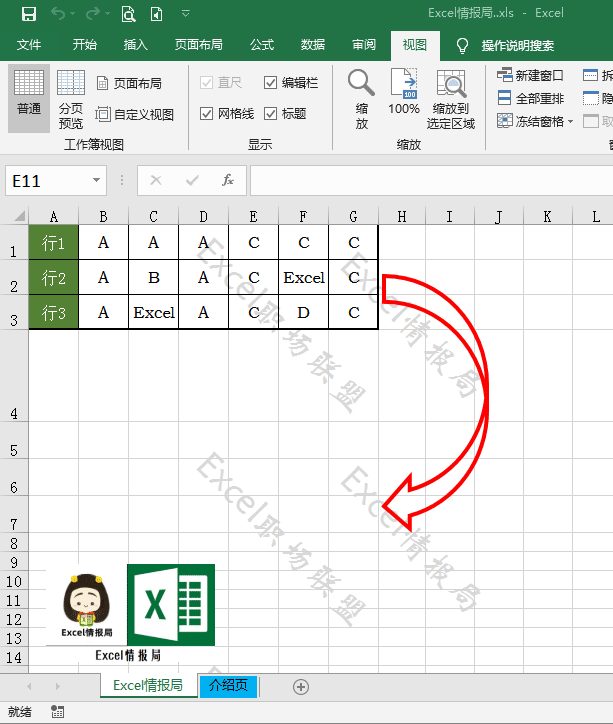The image size is (613, 724).
Task: Click the Name Box showing E11
Action: point(48,181)
